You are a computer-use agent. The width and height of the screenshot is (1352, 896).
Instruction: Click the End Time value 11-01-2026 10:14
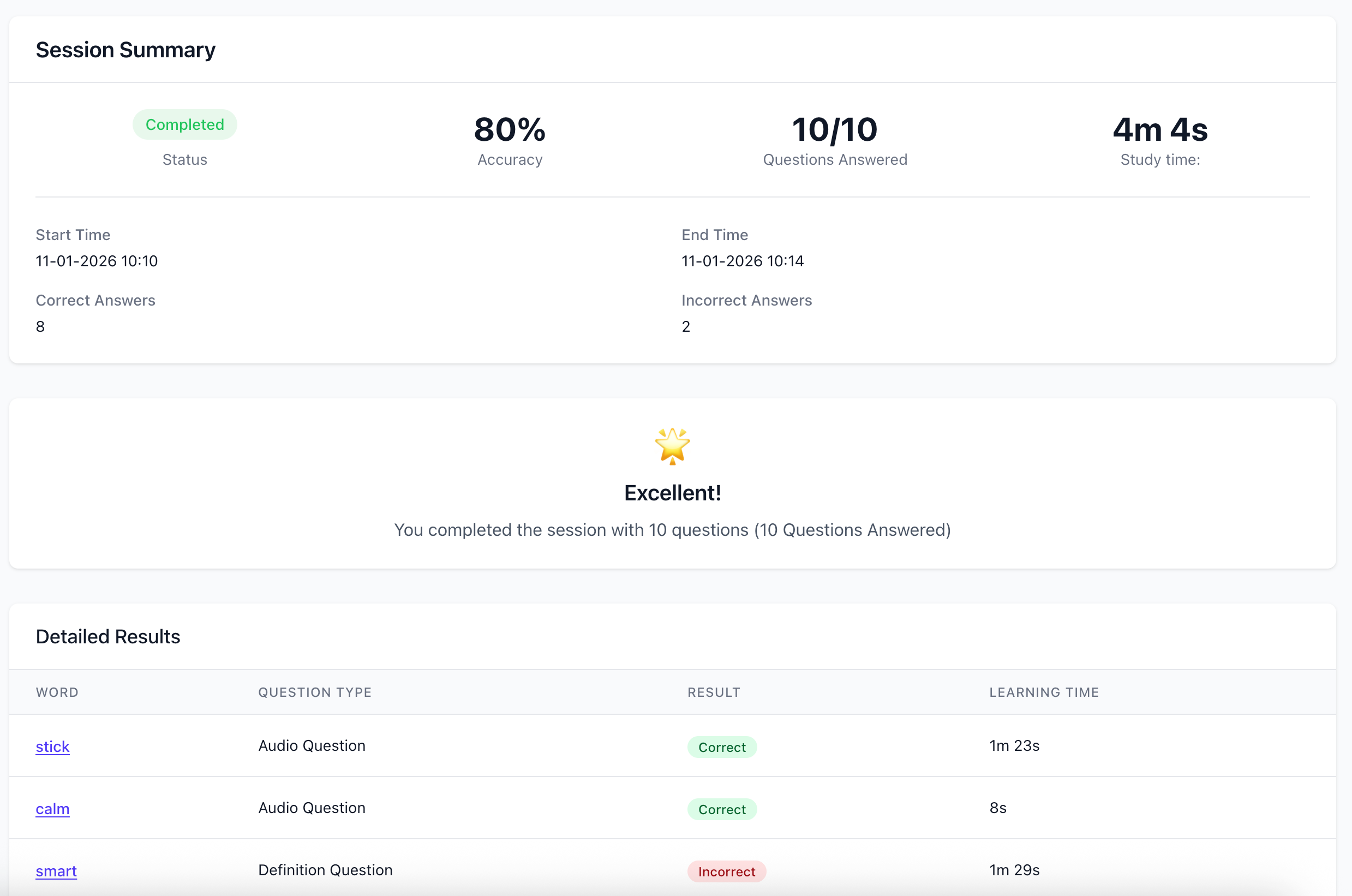742,261
